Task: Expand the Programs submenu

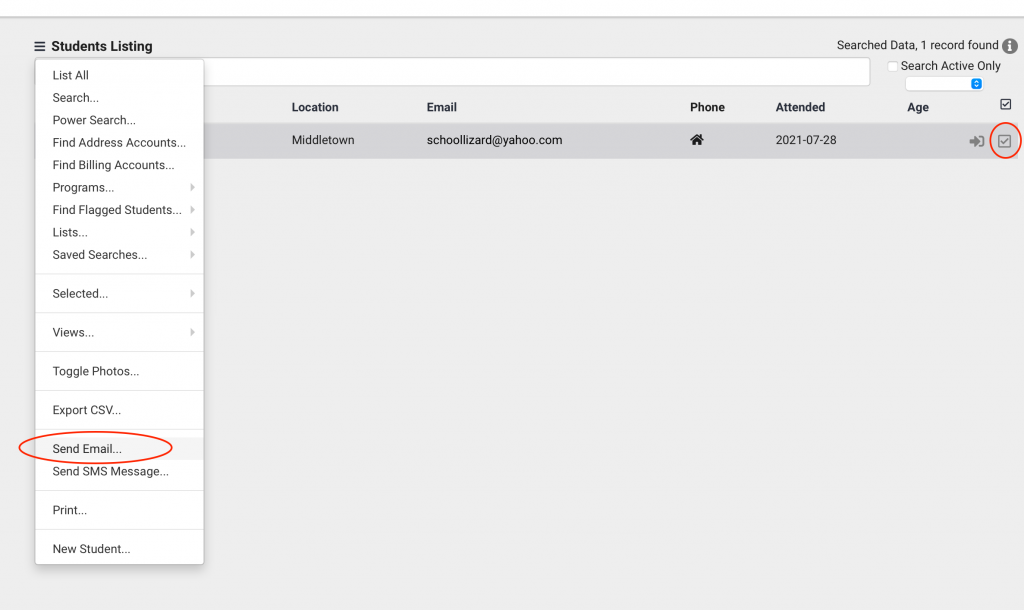Action: click(x=84, y=187)
